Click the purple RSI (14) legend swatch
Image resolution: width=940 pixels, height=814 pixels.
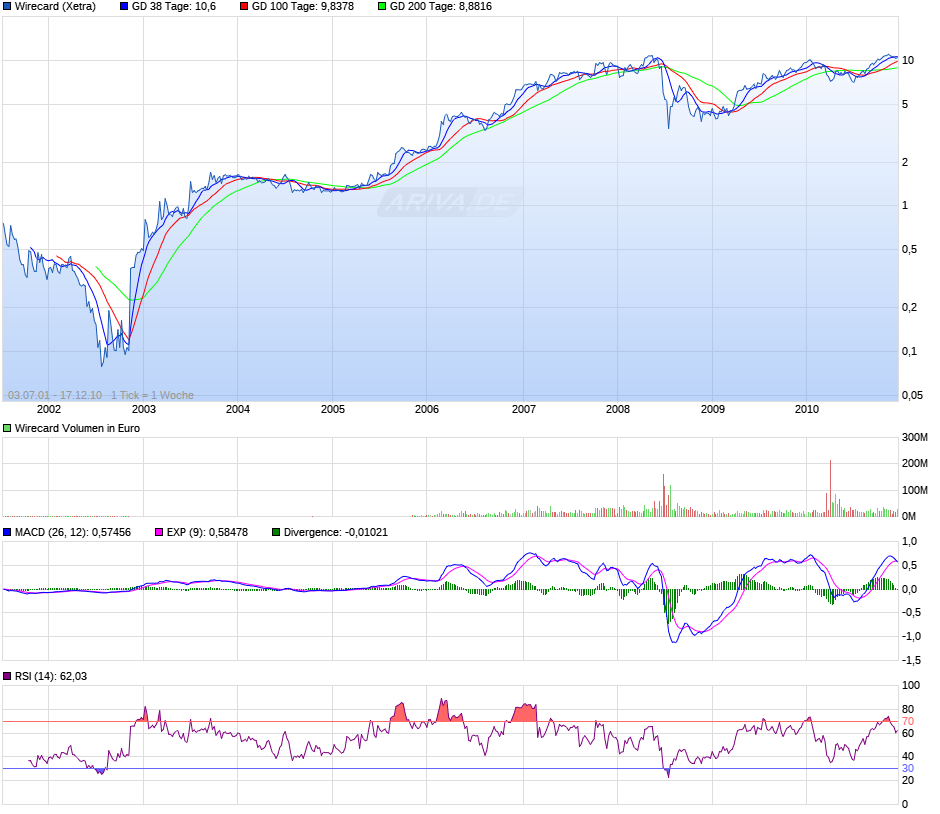point(8,677)
